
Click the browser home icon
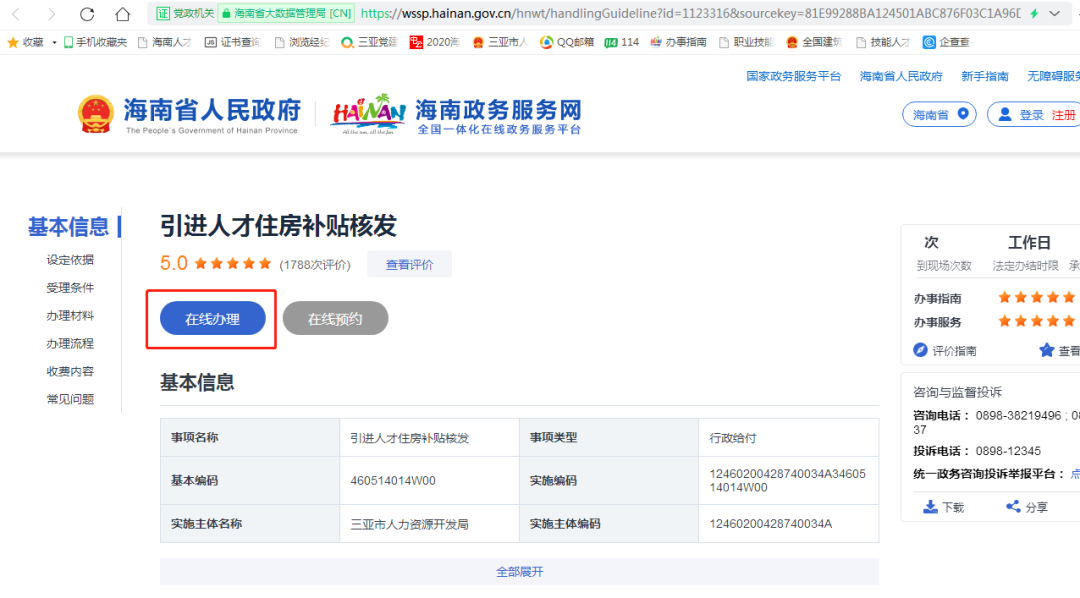click(x=121, y=15)
